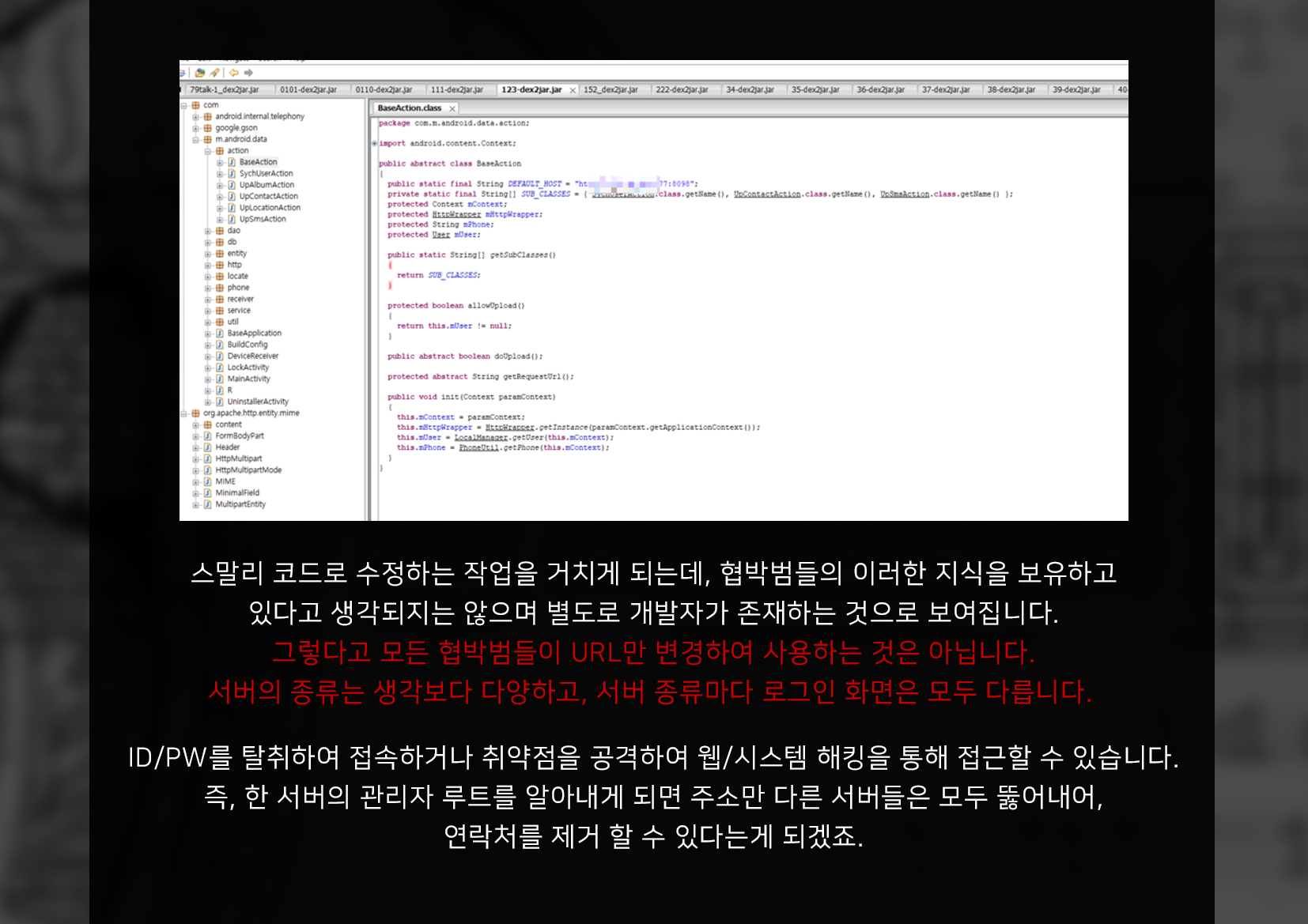Click the Open Type magnifier toolbar icon
Viewport: 1308px width, 924px height.
[200, 73]
